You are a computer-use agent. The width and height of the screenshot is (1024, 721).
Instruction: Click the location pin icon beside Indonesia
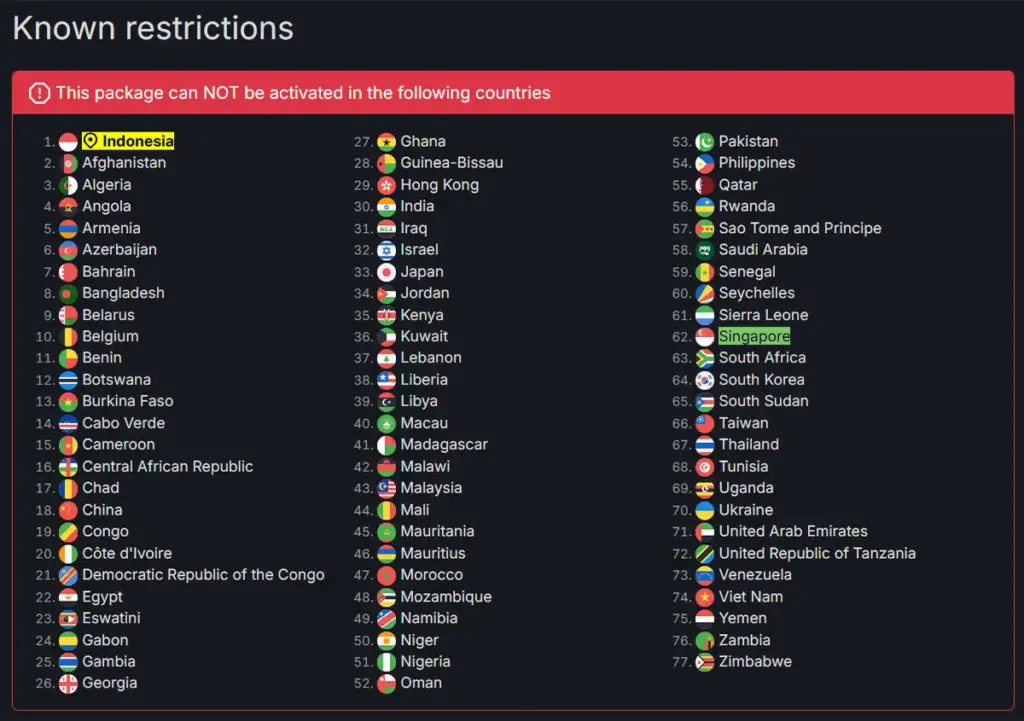click(90, 142)
